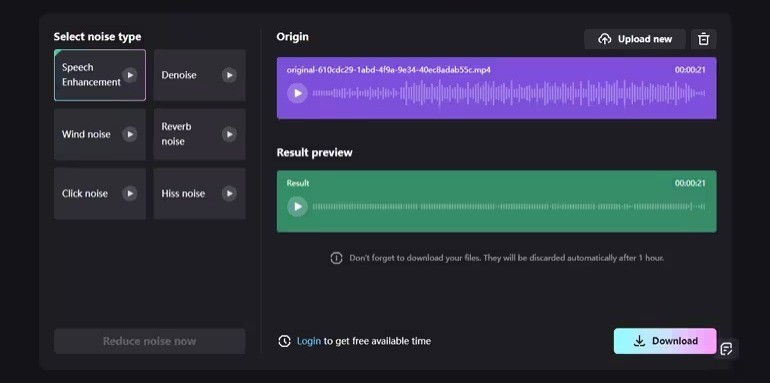Click the Result label text
770x383 pixels.
point(298,183)
